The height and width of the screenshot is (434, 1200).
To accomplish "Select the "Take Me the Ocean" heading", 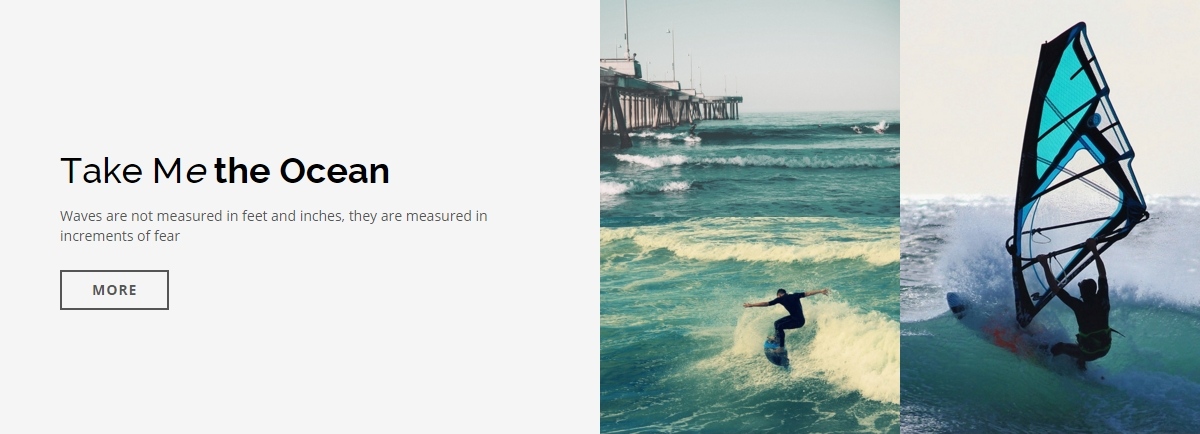I will point(225,171).
